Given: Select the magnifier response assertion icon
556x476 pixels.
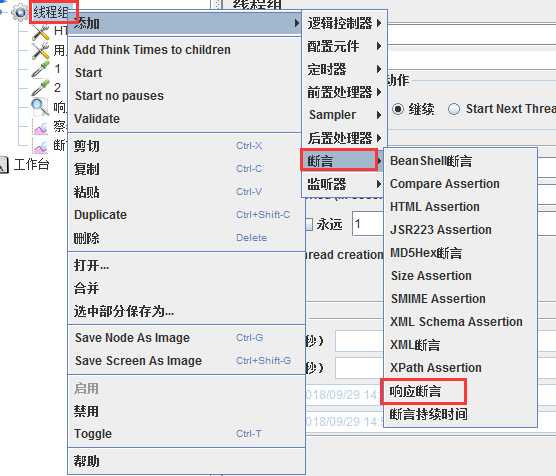Looking at the screenshot, I should [x=40, y=107].
